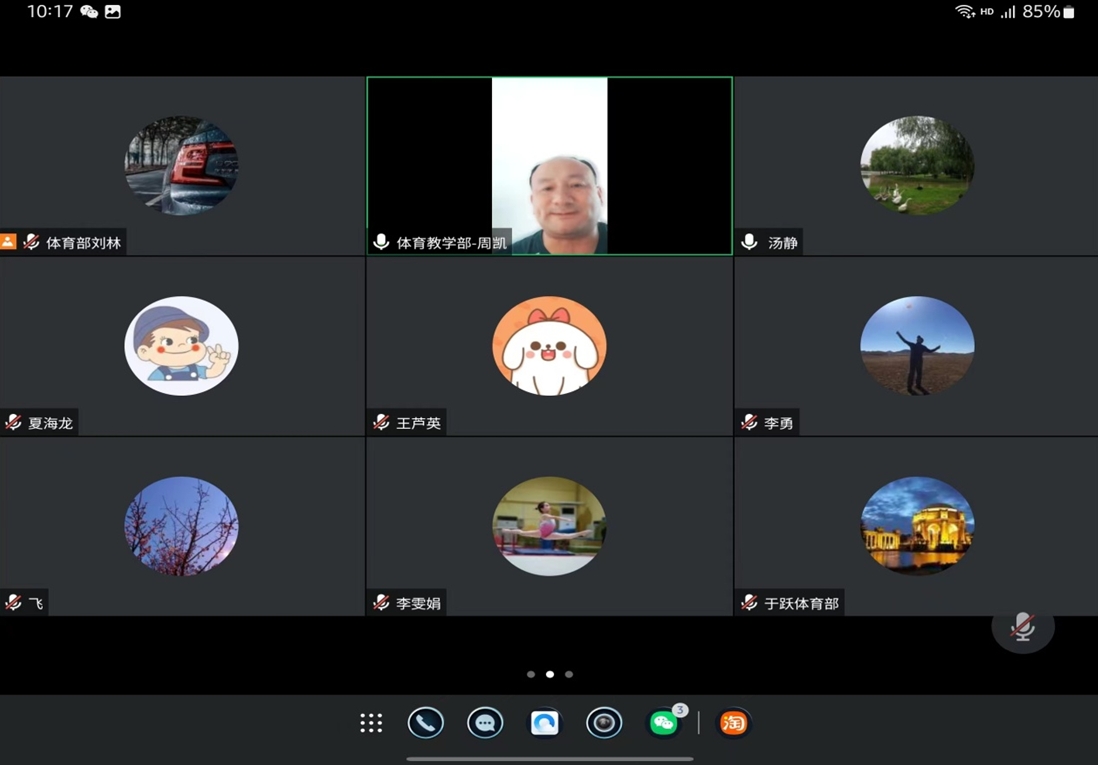This screenshot has width=1098, height=765.
Task: Tap the host icon beside 体育部刘林
Action: pyautogui.click(x=8, y=242)
